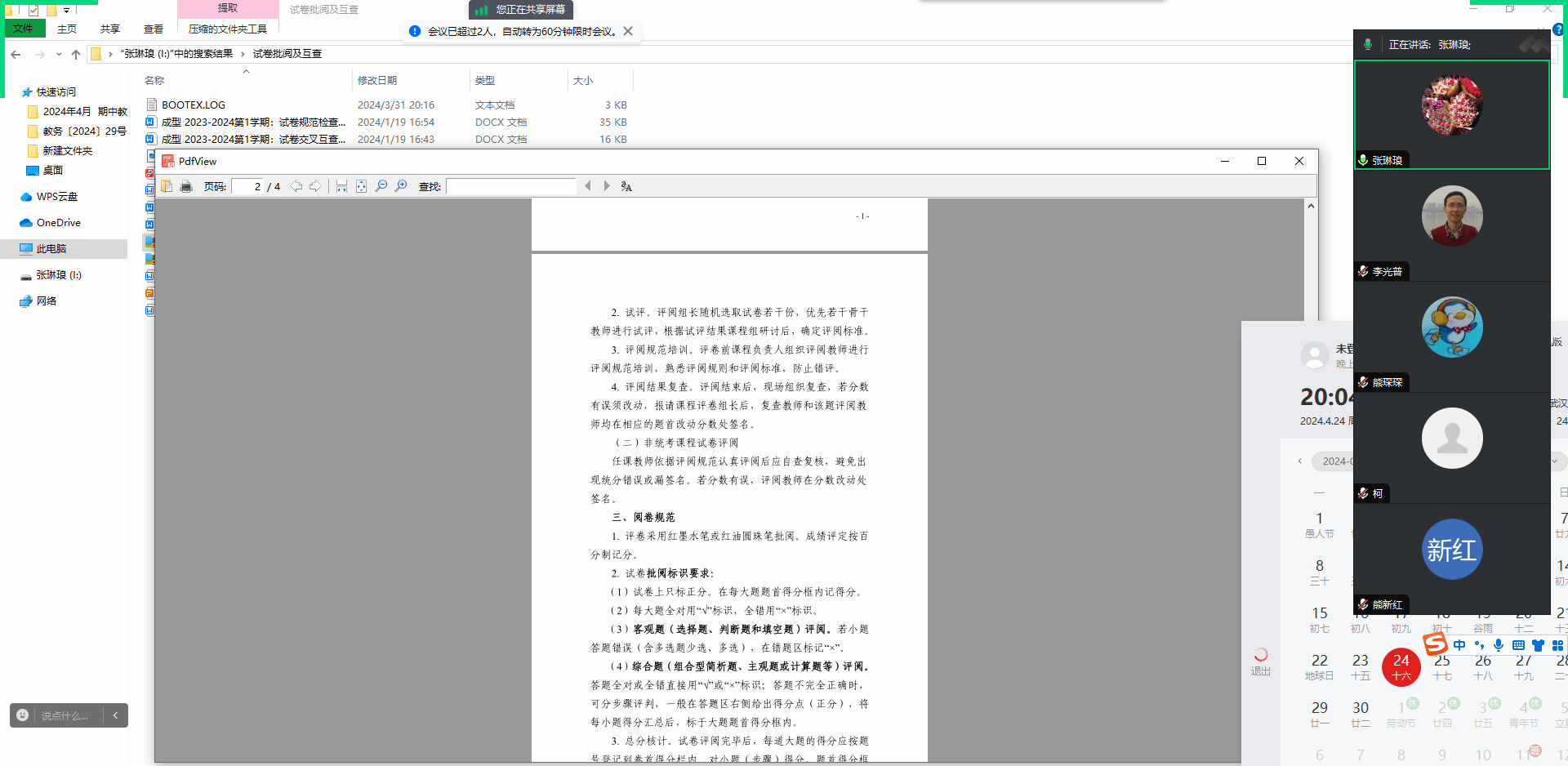This screenshot has width=1568, height=766.
Task: Expand the quick access toolbar dropdown
Action: pos(67,11)
